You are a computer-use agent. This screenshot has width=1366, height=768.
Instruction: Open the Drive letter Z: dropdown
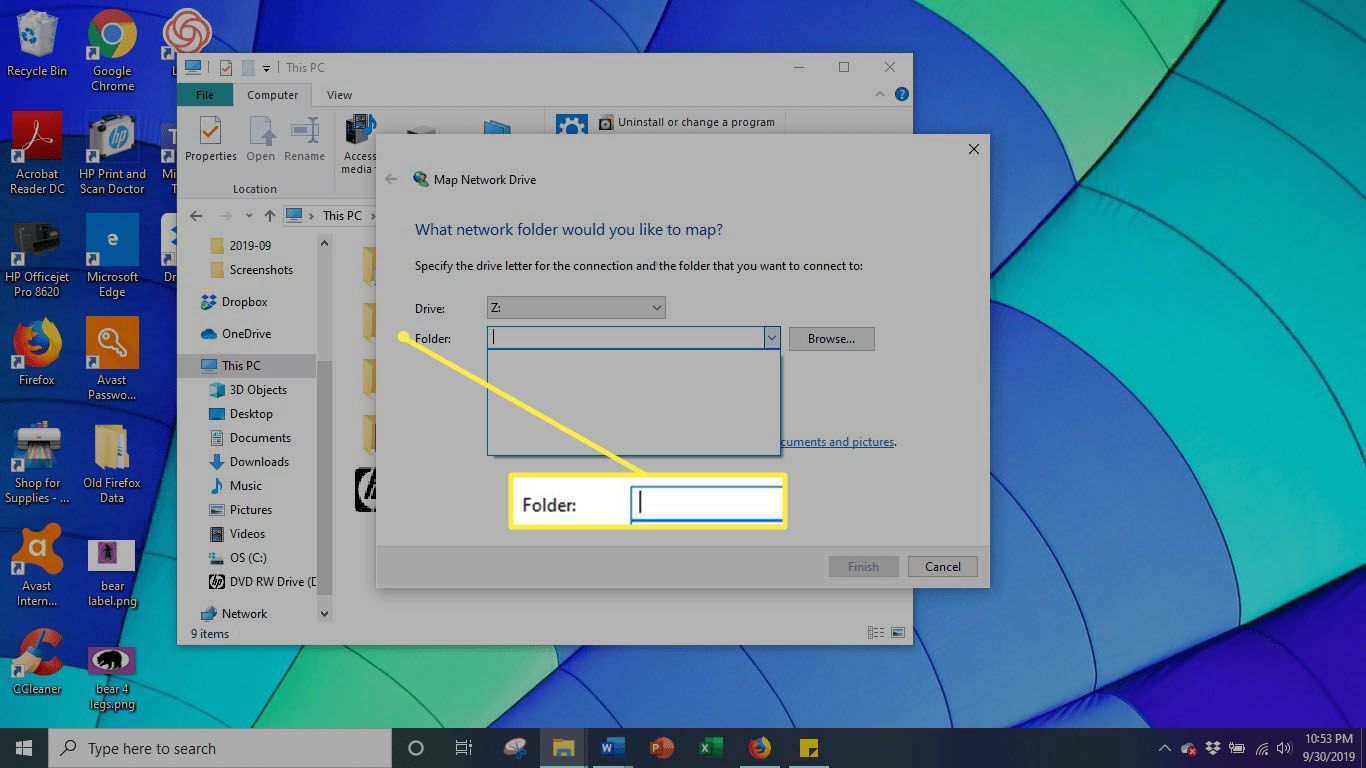coord(576,308)
